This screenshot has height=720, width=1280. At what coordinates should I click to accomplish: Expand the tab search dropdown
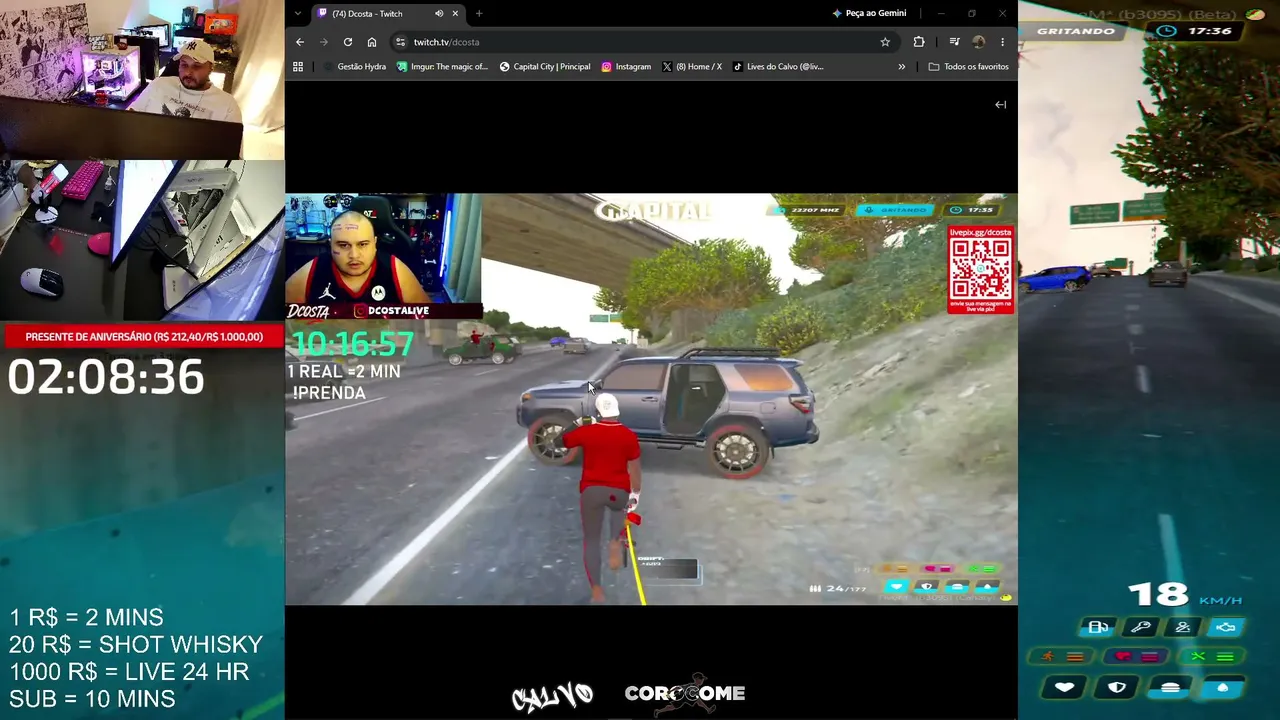coord(299,13)
